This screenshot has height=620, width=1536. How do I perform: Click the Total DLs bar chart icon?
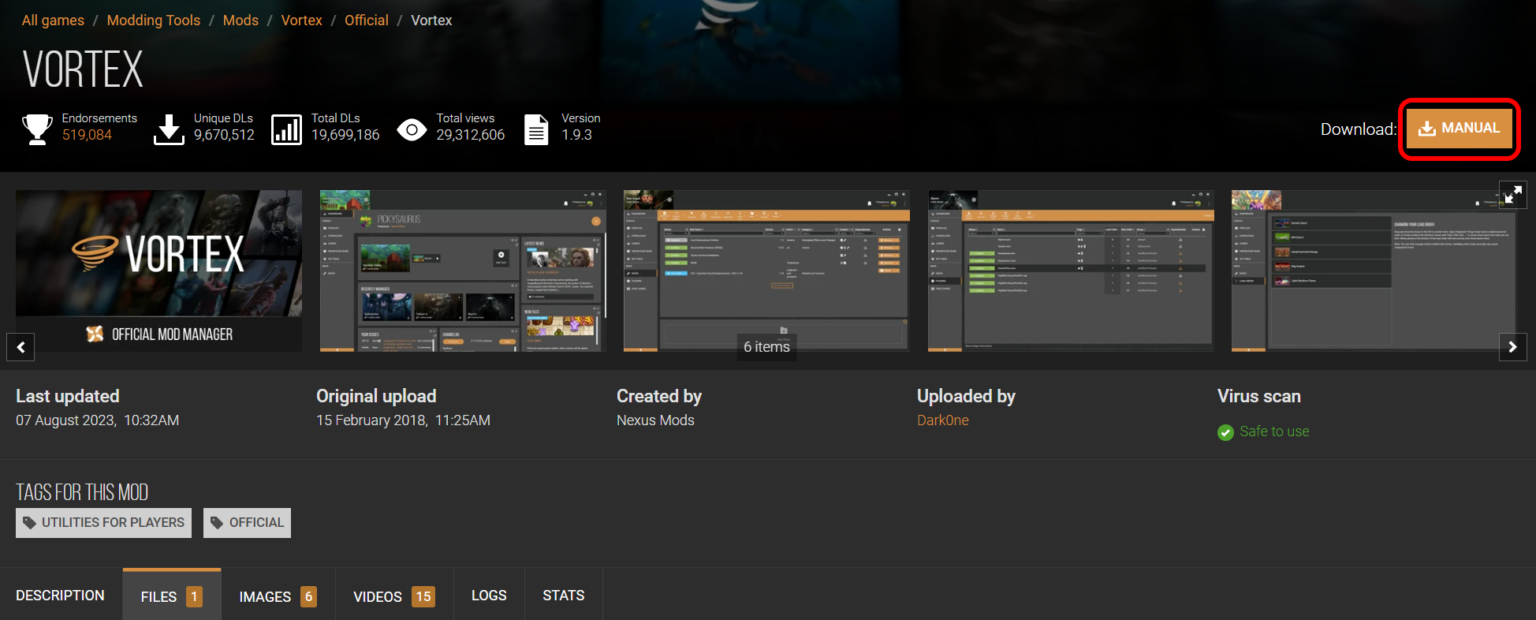coord(287,129)
